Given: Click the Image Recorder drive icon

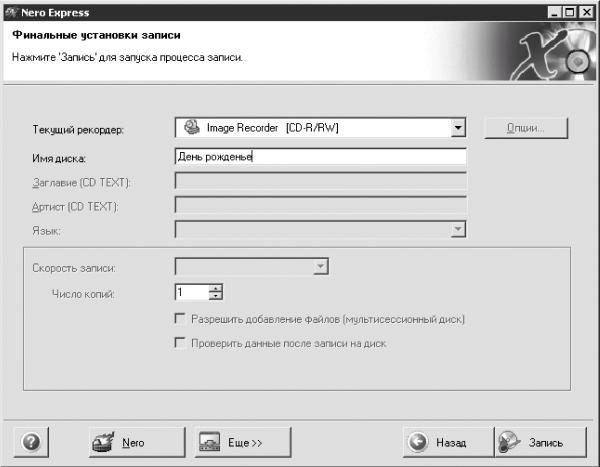Looking at the screenshot, I should tap(191, 127).
